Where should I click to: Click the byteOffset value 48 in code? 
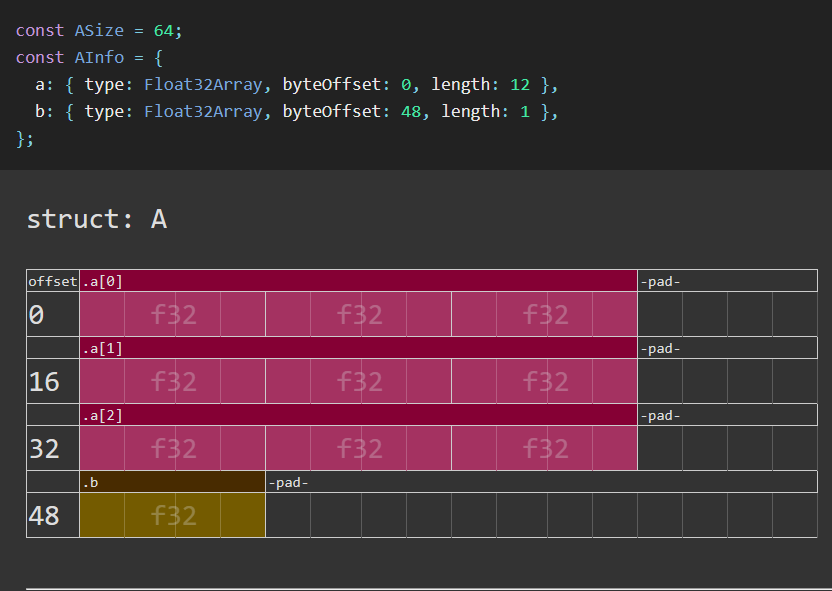[x=410, y=111]
